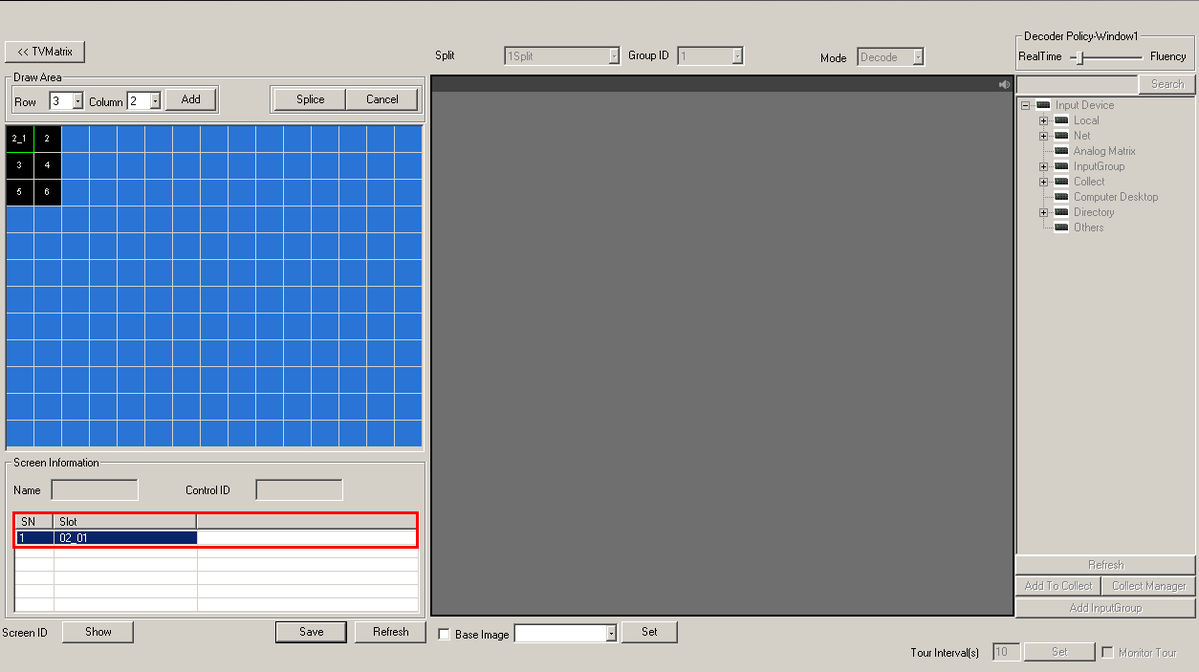
Task: Open the Mode Decode dropdown
Action: [918, 57]
